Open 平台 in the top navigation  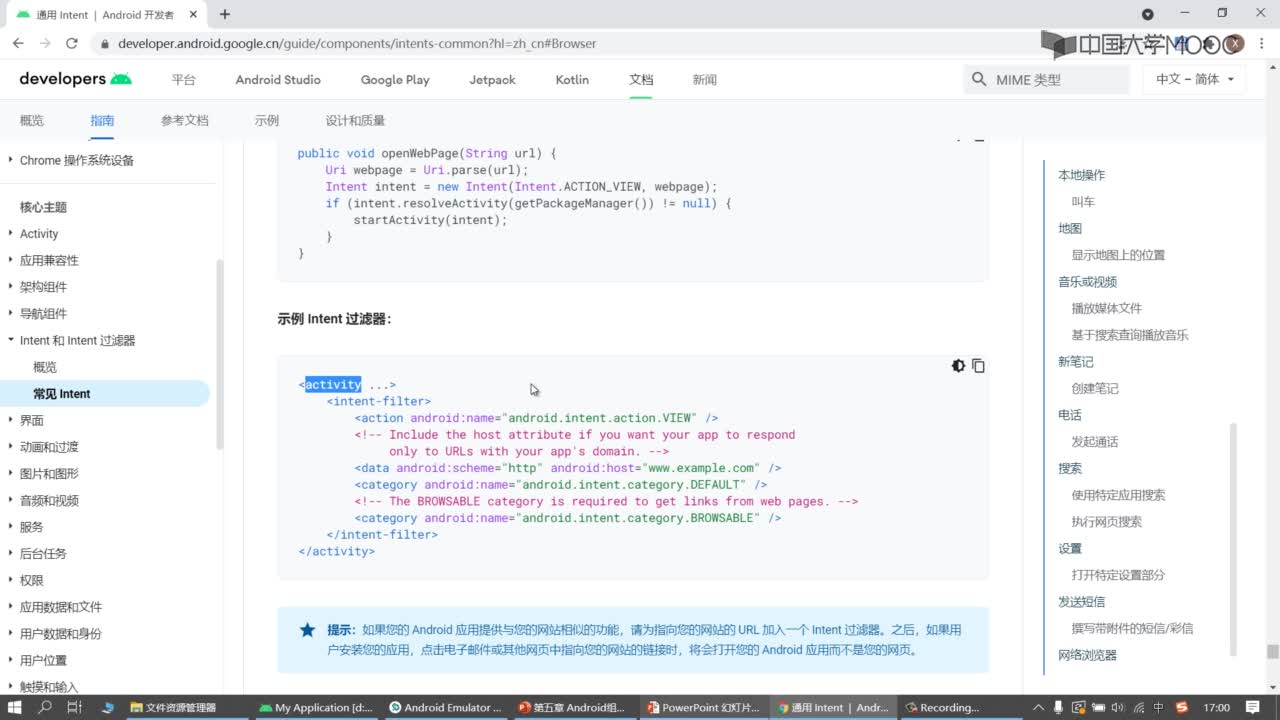point(183,79)
